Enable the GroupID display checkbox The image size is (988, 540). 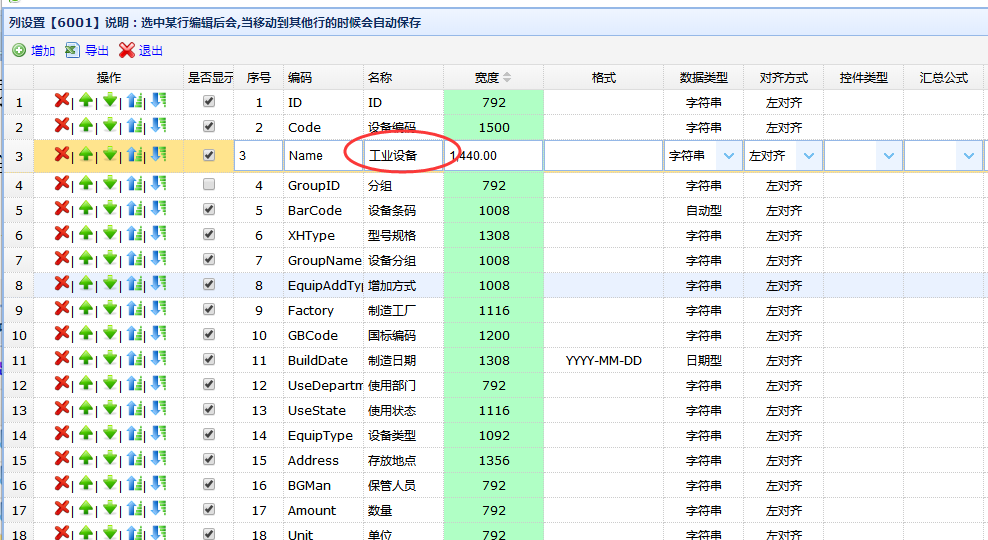click(x=209, y=185)
